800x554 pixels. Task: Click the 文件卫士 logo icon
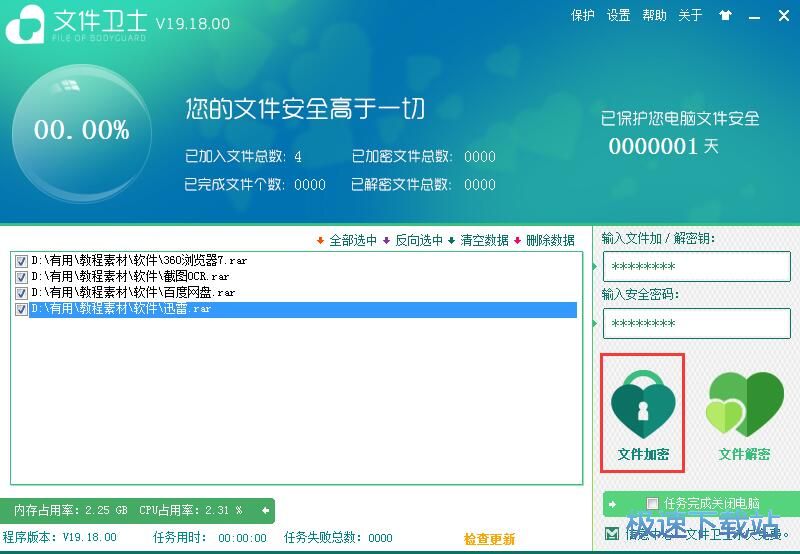[x=25, y=24]
